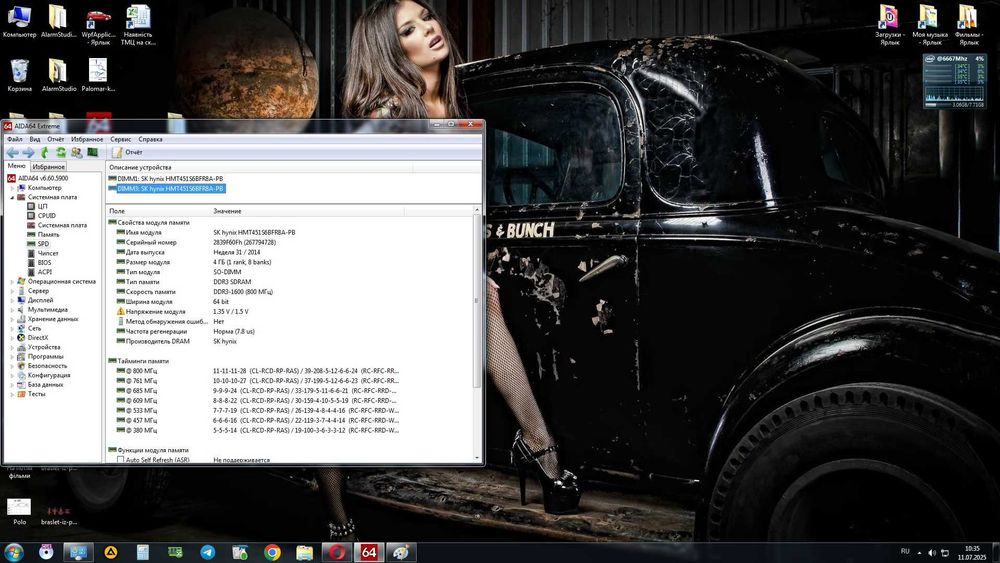Open the Компьютер desktop icon
Screen dimensions: 1000x563
[20, 21]
